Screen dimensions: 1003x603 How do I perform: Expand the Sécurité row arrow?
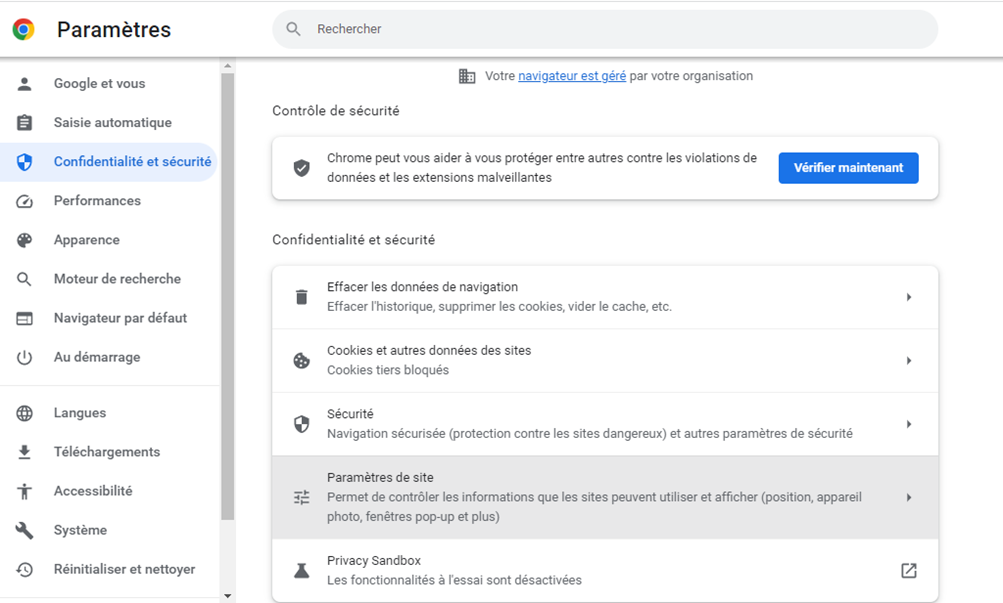[x=908, y=424]
